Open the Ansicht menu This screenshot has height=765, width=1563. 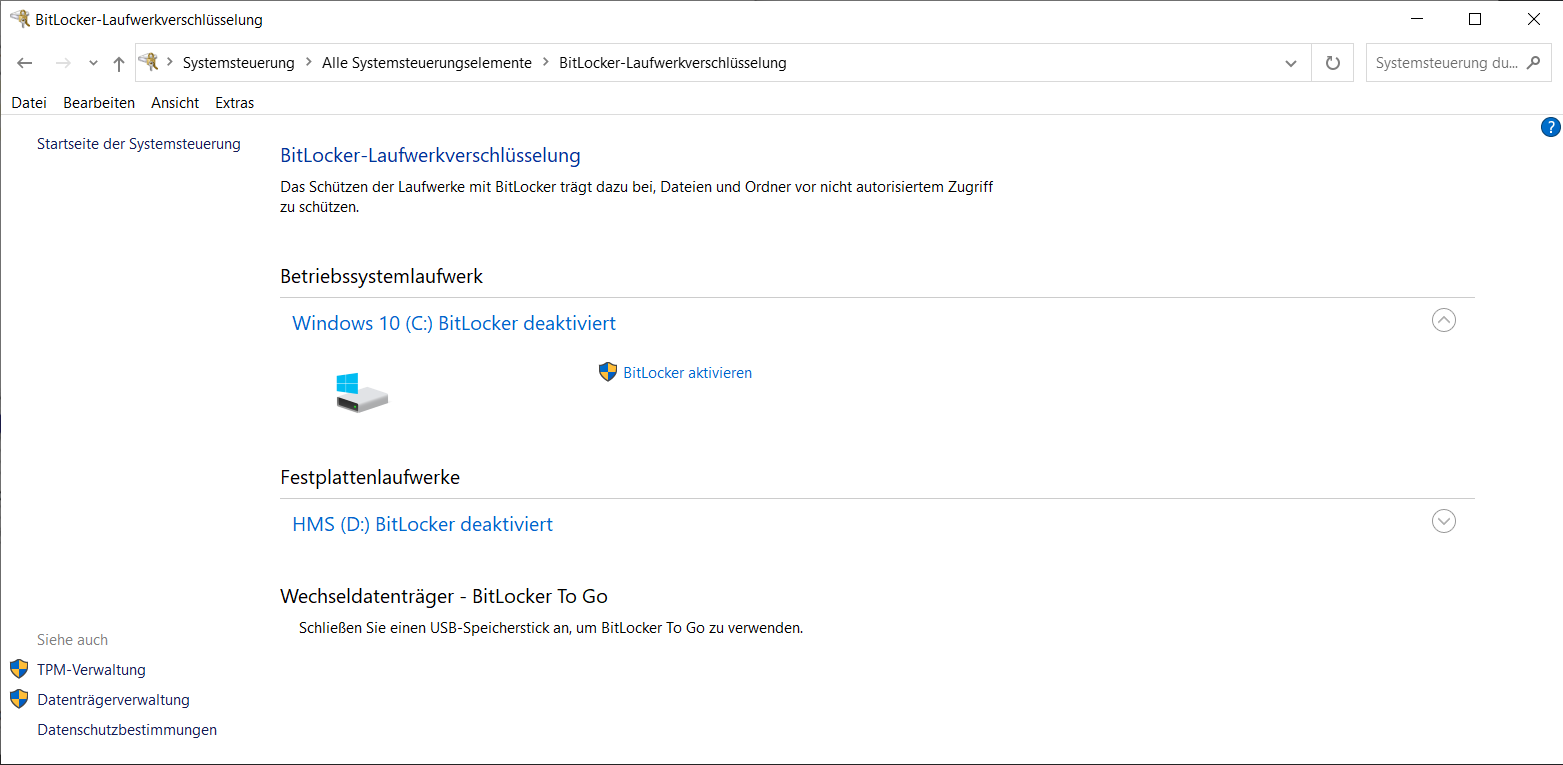point(175,102)
